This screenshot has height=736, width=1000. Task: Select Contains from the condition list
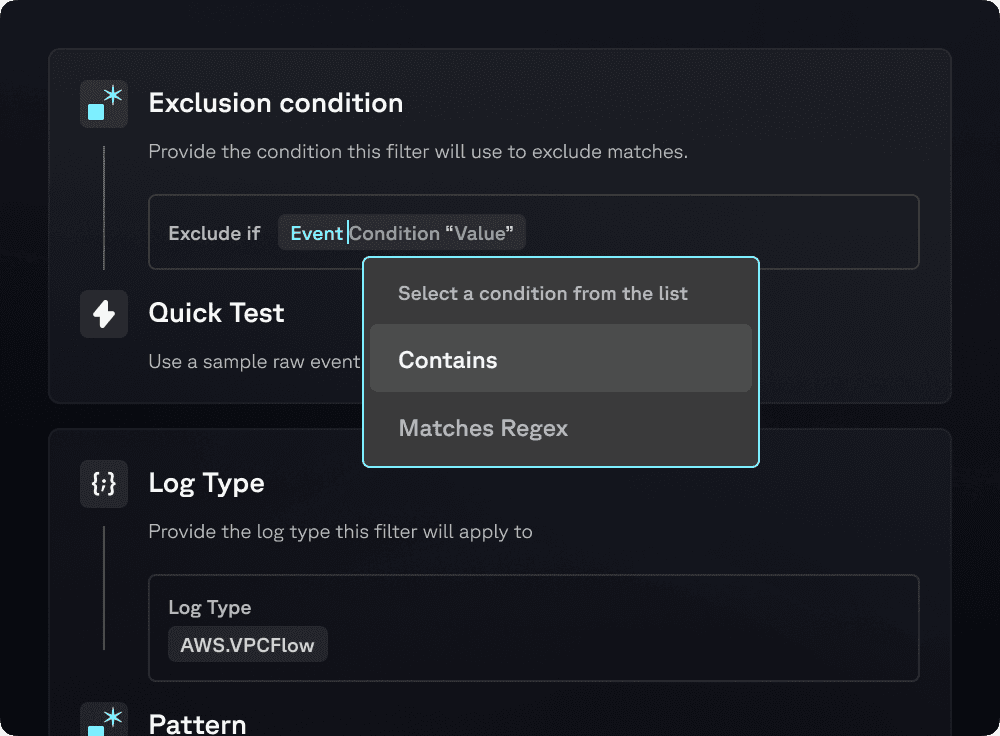pyautogui.click(x=560, y=360)
